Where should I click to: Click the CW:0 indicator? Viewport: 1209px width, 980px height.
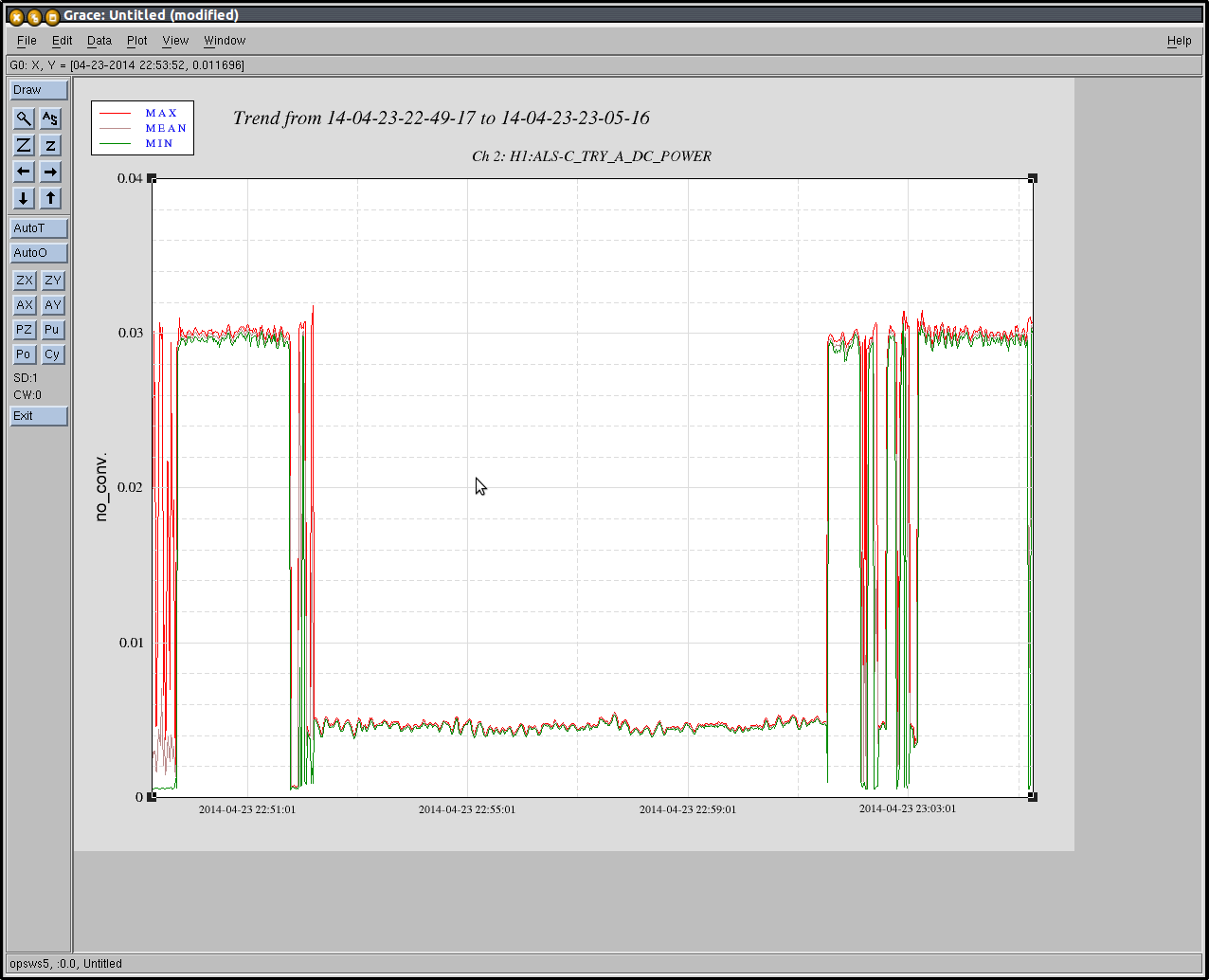pyautogui.click(x=27, y=395)
